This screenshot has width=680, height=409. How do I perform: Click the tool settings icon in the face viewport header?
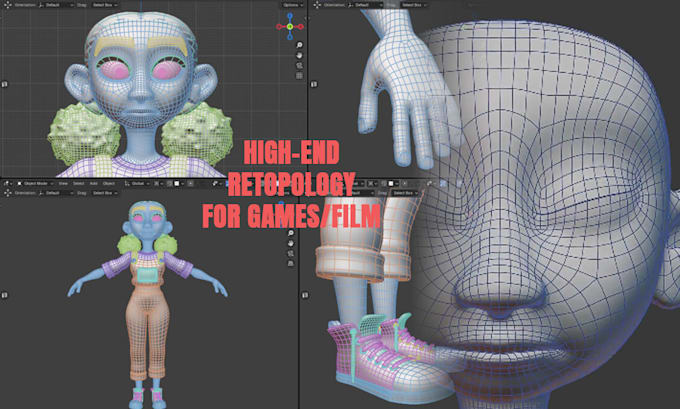(x=7, y=5)
